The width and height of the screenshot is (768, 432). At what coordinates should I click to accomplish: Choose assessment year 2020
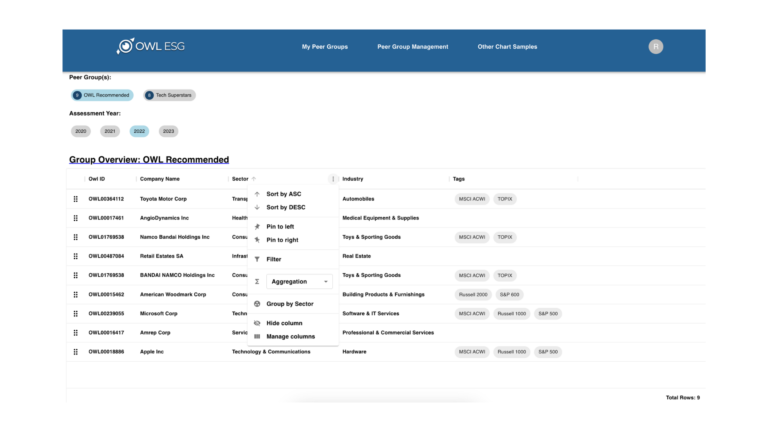click(x=81, y=131)
